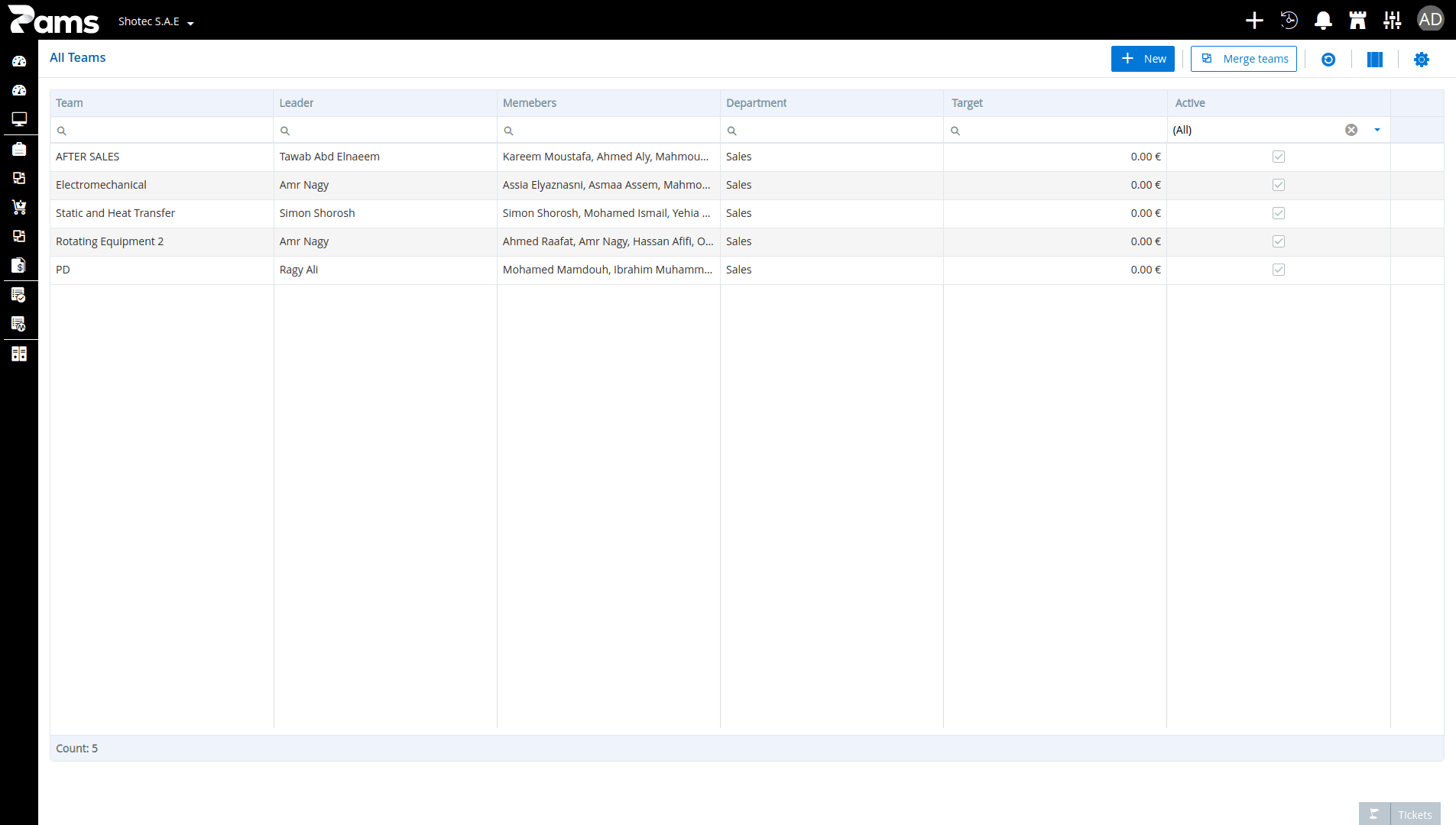Clear the Active filter with the X icon
The image size is (1456, 825).
click(1351, 130)
